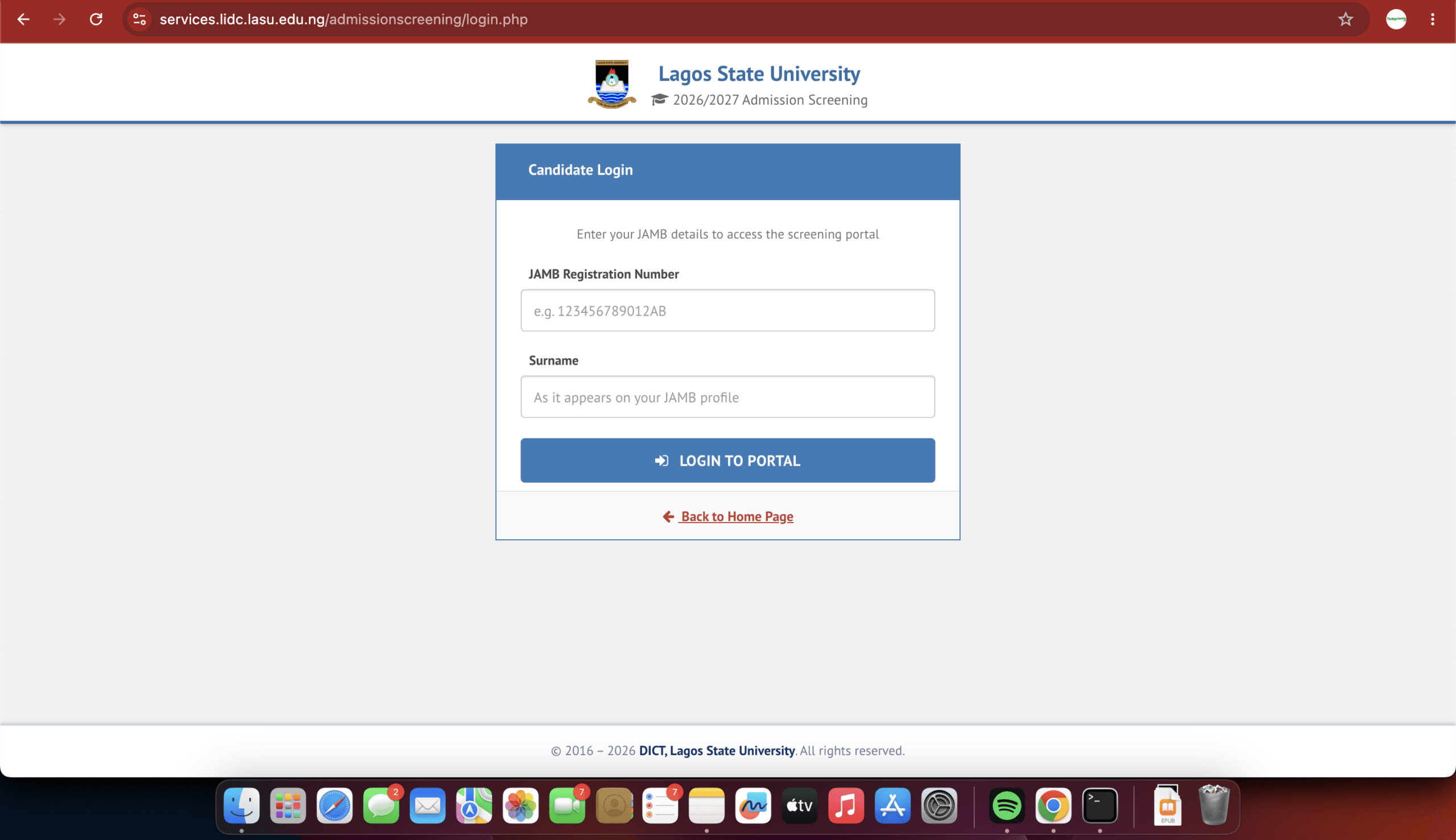1456x840 pixels.
Task: Focus the Surname input field
Action: pos(727,397)
